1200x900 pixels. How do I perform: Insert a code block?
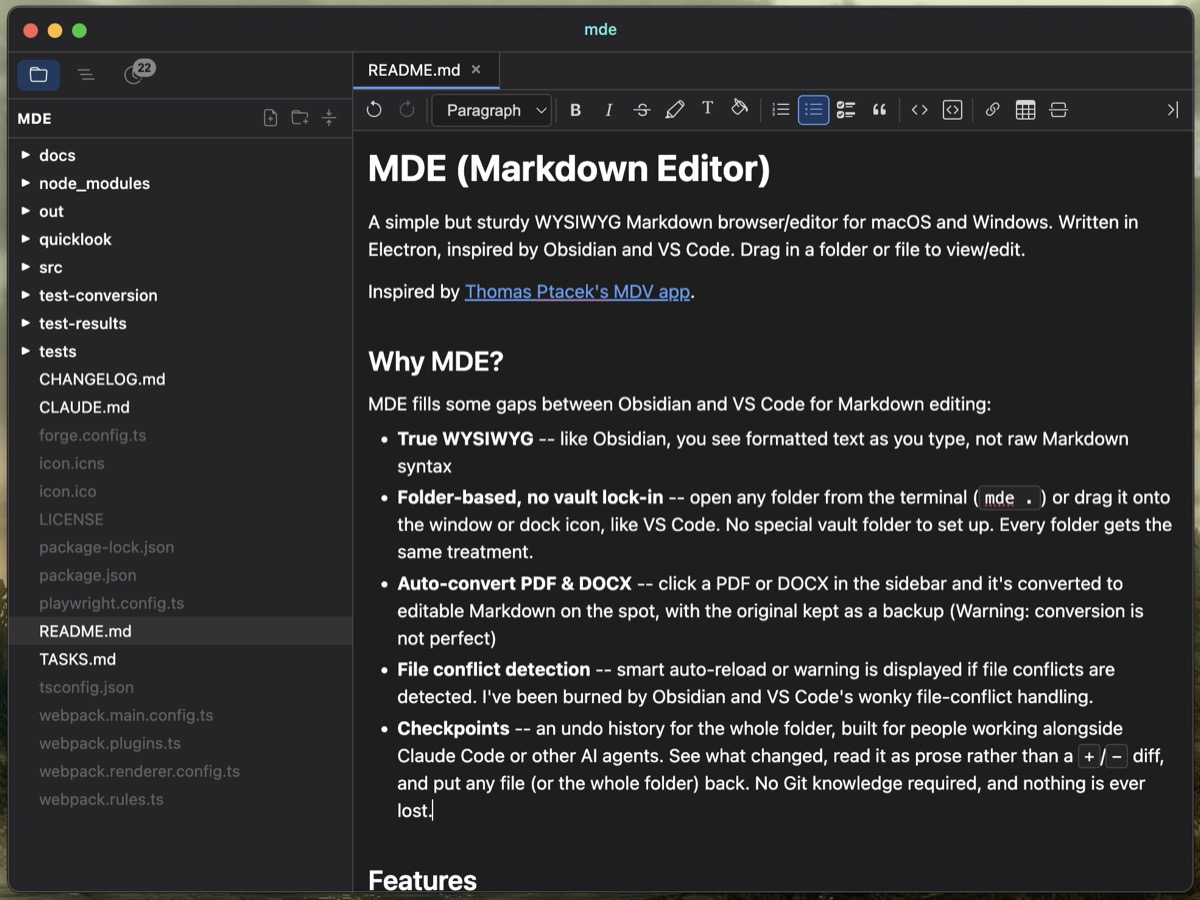pos(953,110)
